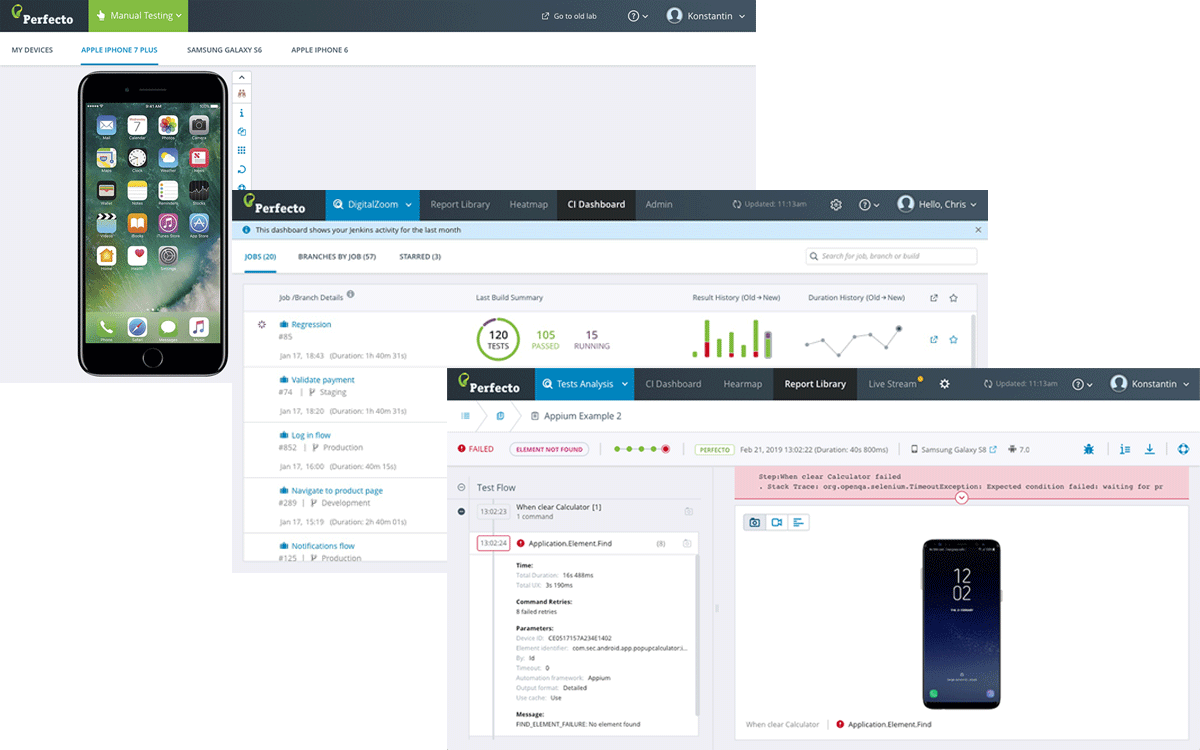Collapse the Test Flow panel
Viewport: 1200px width, 750px height.
click(461, 487)
